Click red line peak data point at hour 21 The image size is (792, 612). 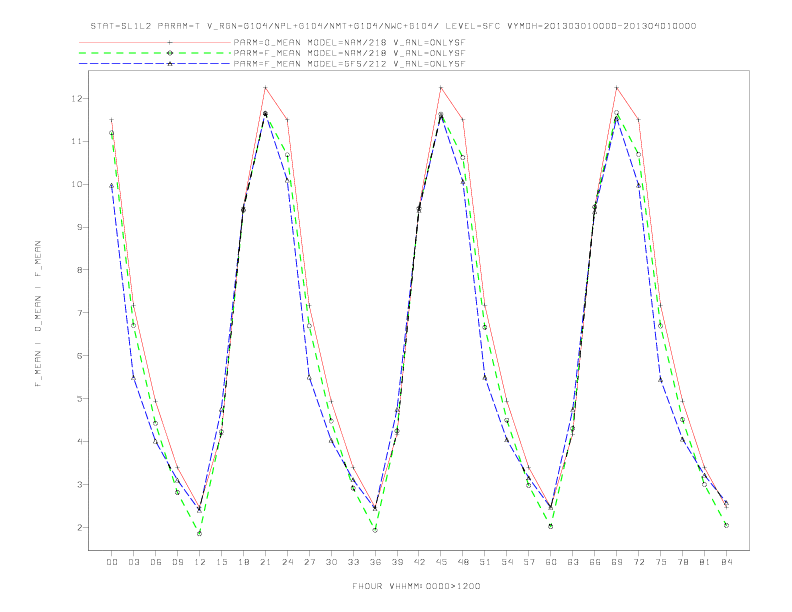(265, 88)
